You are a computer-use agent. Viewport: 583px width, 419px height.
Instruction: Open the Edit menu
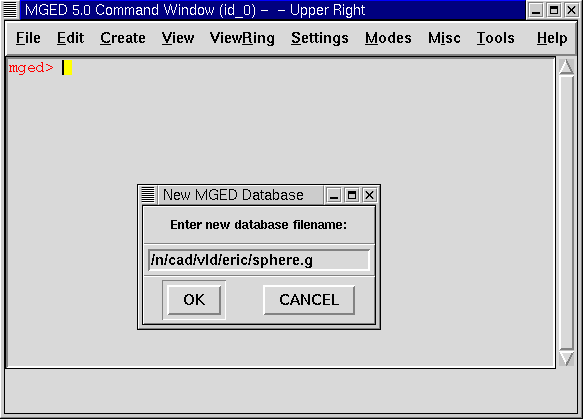[x=70, y=38]
